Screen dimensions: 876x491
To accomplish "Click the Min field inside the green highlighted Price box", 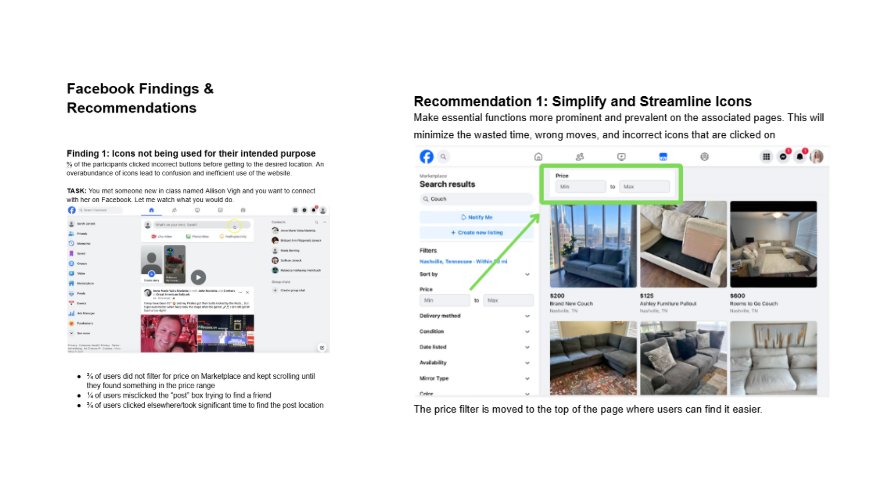I will [580, 187].
